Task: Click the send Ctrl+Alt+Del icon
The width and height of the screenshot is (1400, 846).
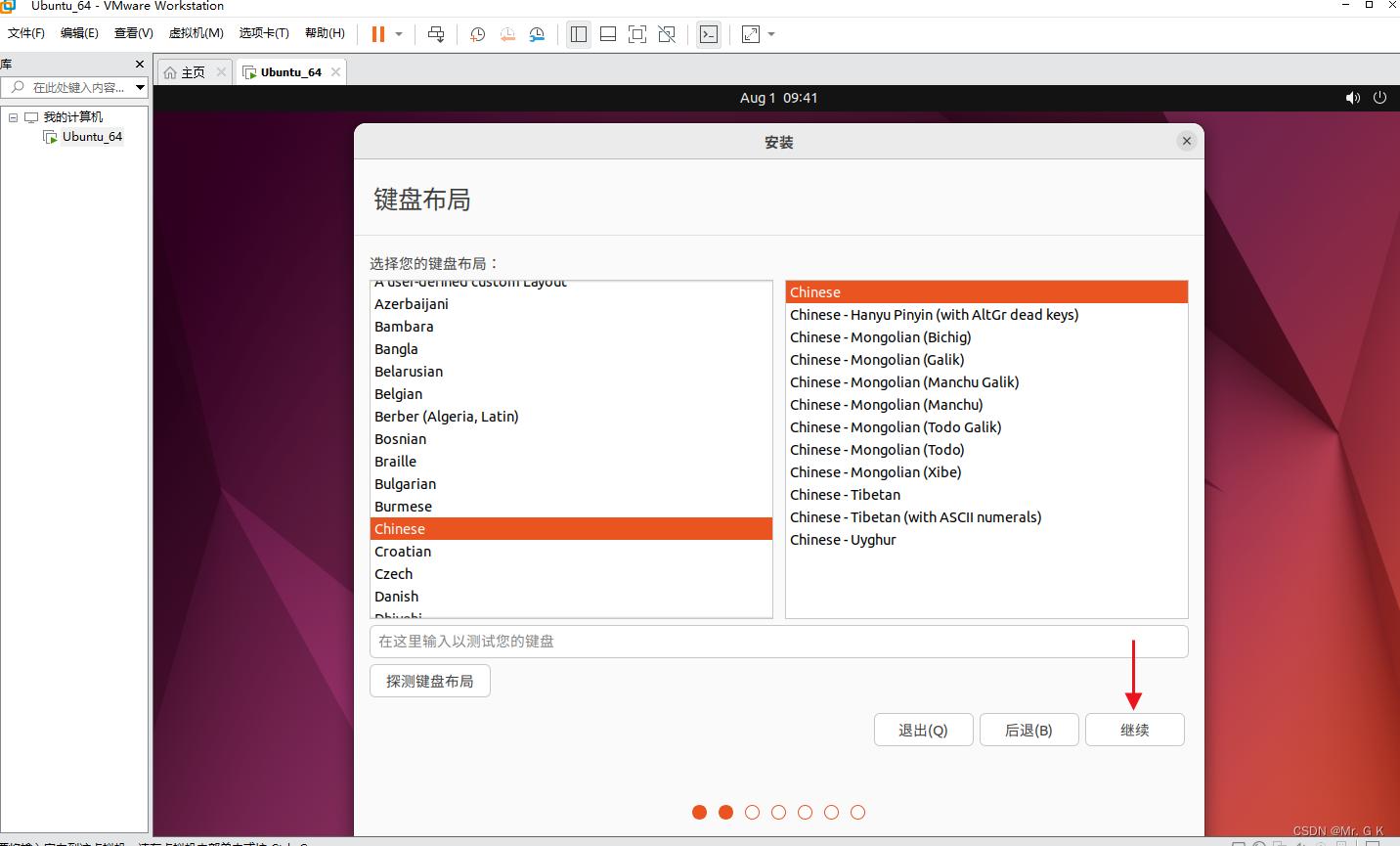Action: click(436, 34)
